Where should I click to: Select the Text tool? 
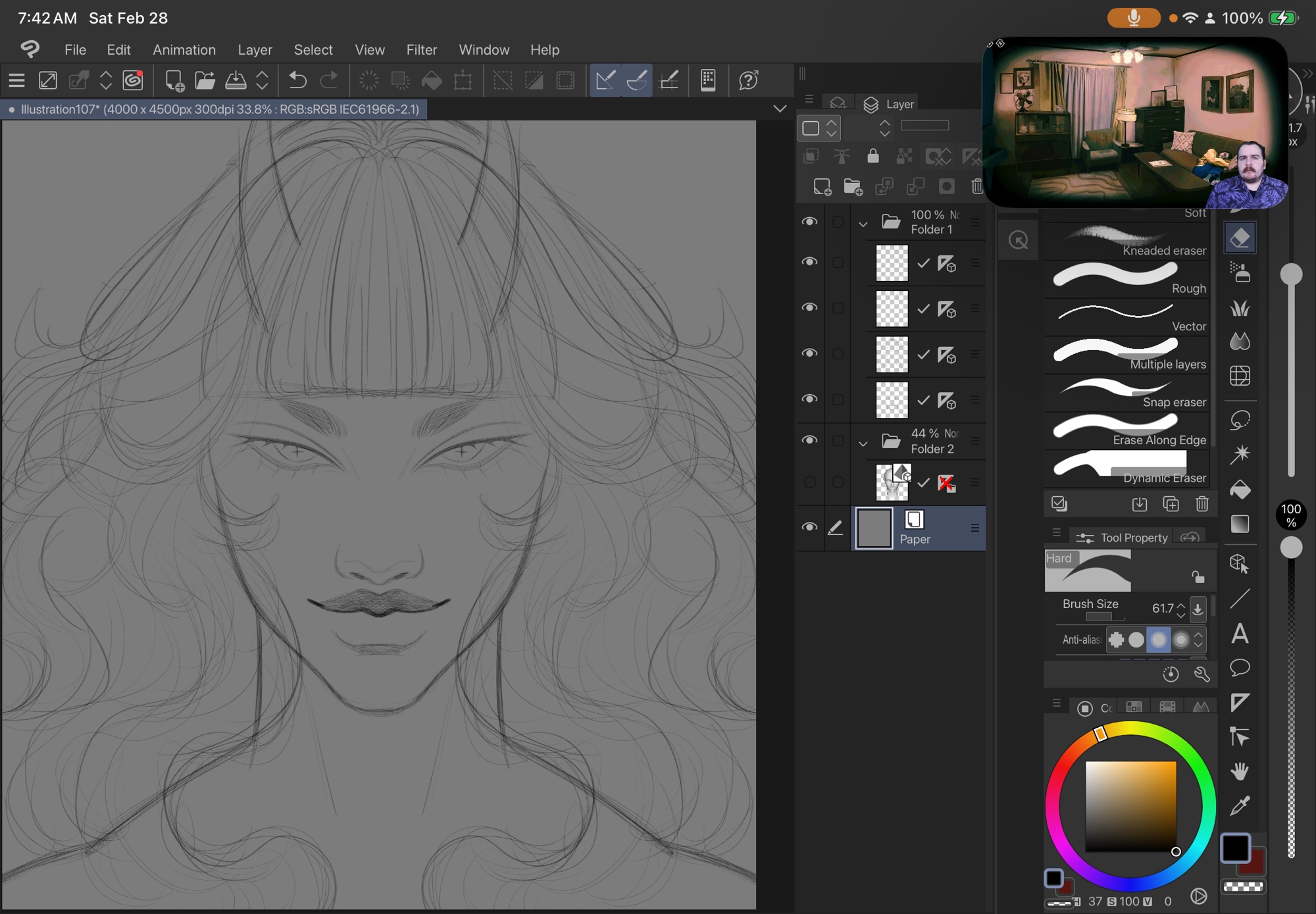click(x=1240, y=634)
